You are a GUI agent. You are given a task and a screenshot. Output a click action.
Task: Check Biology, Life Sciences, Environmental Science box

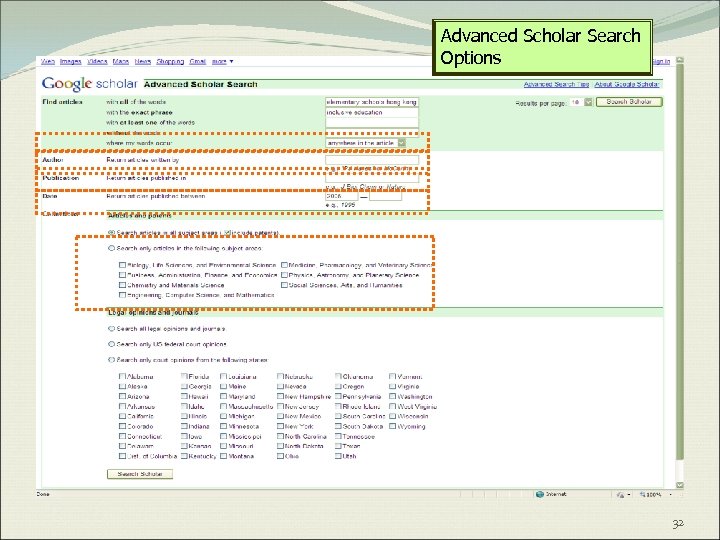click(122, 265)
